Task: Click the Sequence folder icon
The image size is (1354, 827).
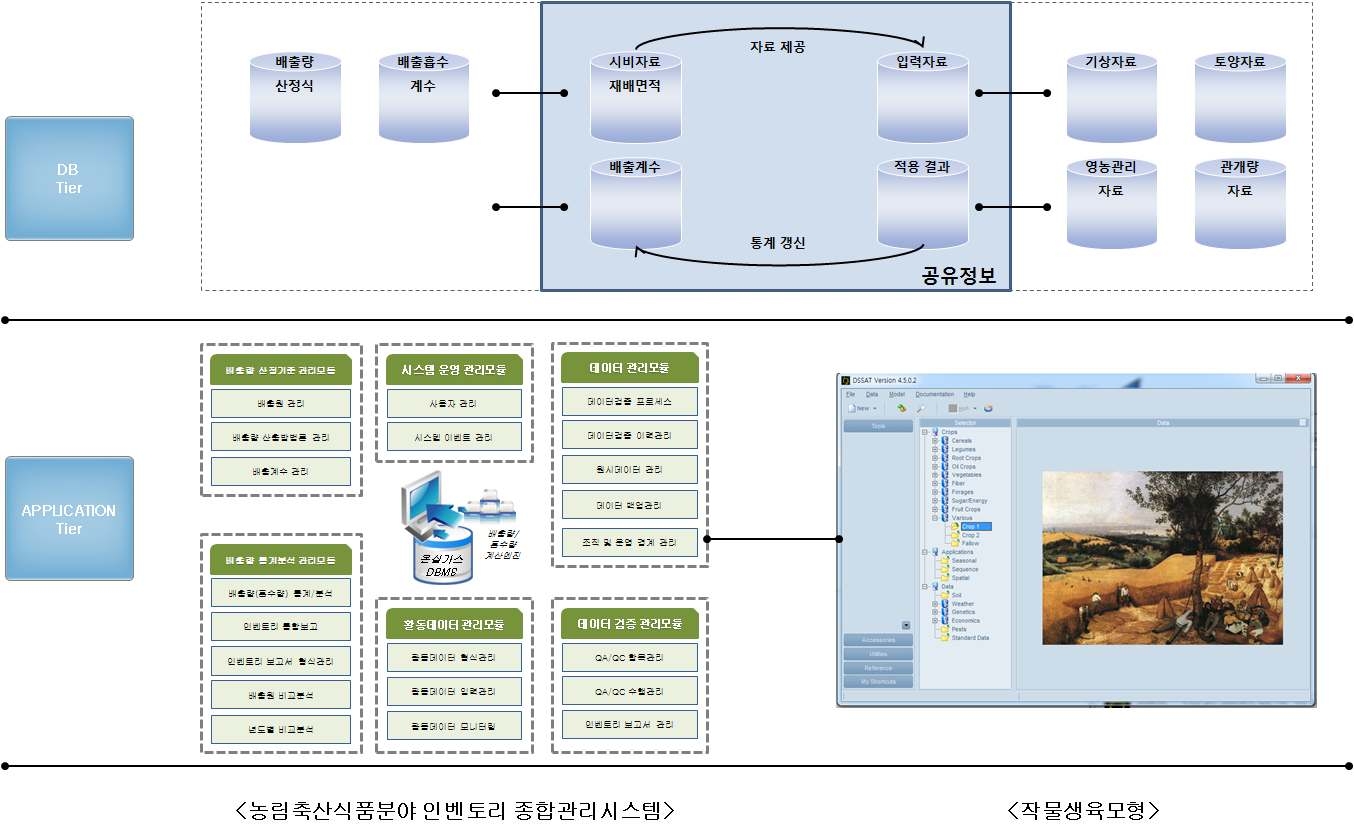Action: pos(945,569)
